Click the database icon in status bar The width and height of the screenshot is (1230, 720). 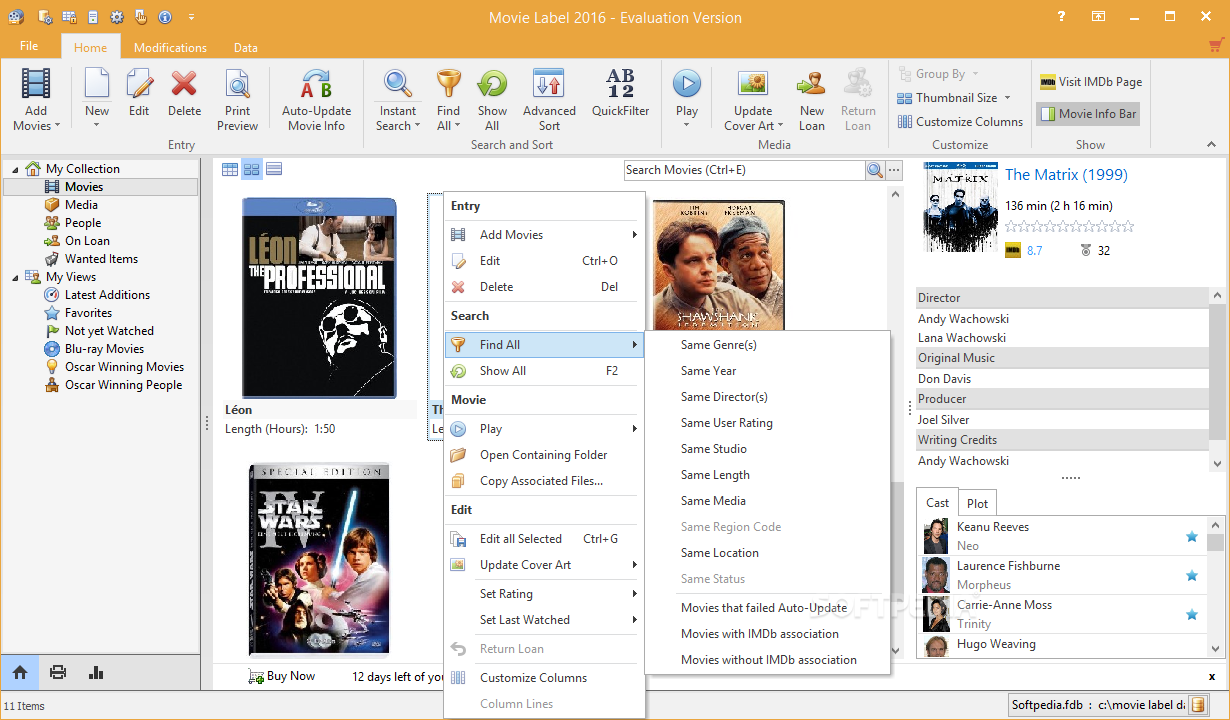pos(1198,705)
